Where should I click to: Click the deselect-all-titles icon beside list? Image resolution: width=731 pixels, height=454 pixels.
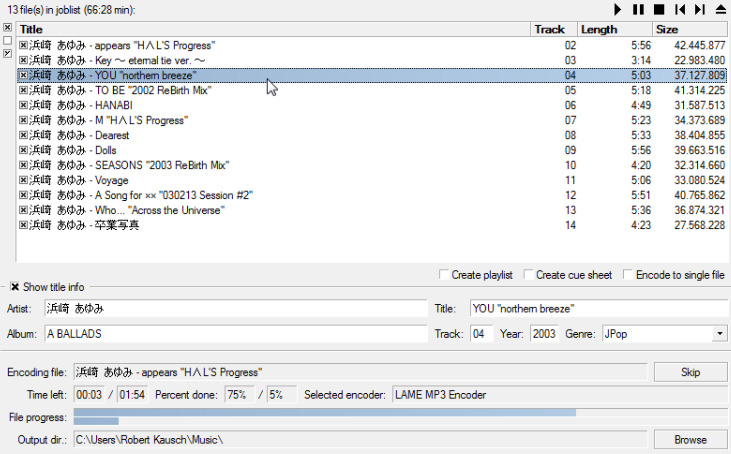[x=7, y=41]
